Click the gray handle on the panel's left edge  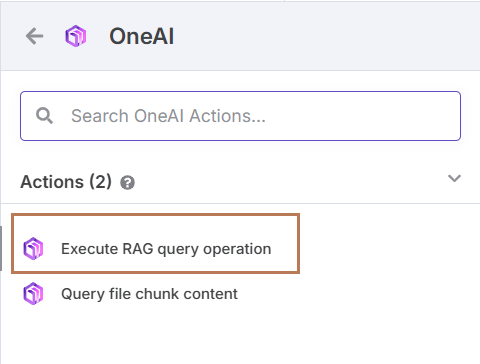(x=1, y=249)
